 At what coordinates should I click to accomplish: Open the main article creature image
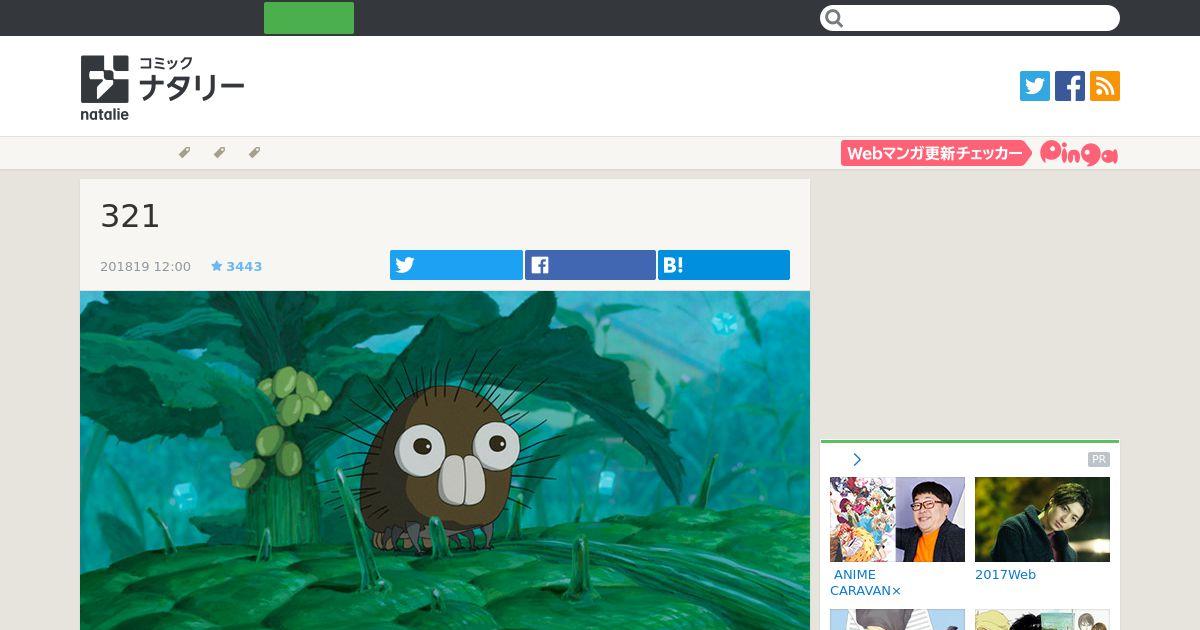[x=445, y=460]
